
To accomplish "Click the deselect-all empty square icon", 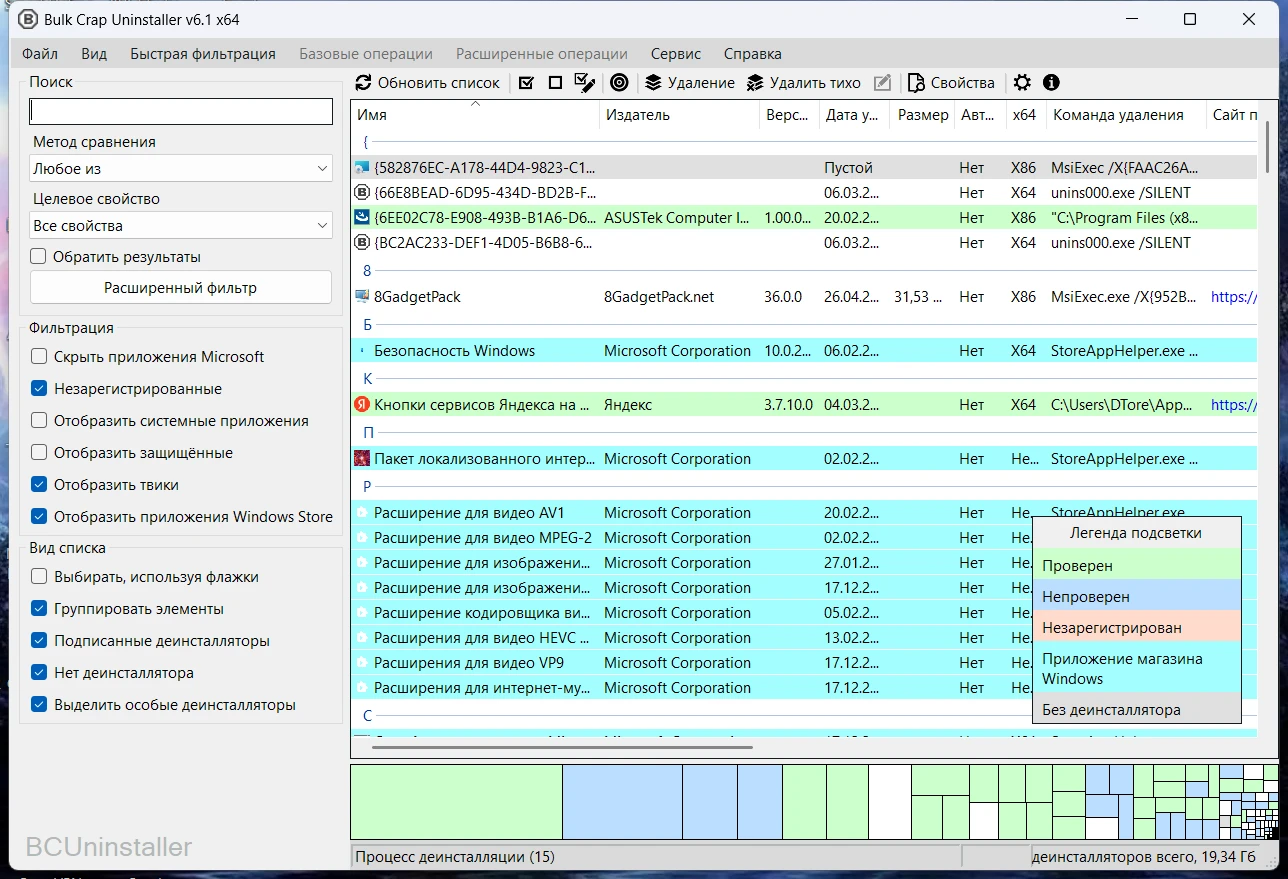I will pyautogui.click(x=555, y=83).
